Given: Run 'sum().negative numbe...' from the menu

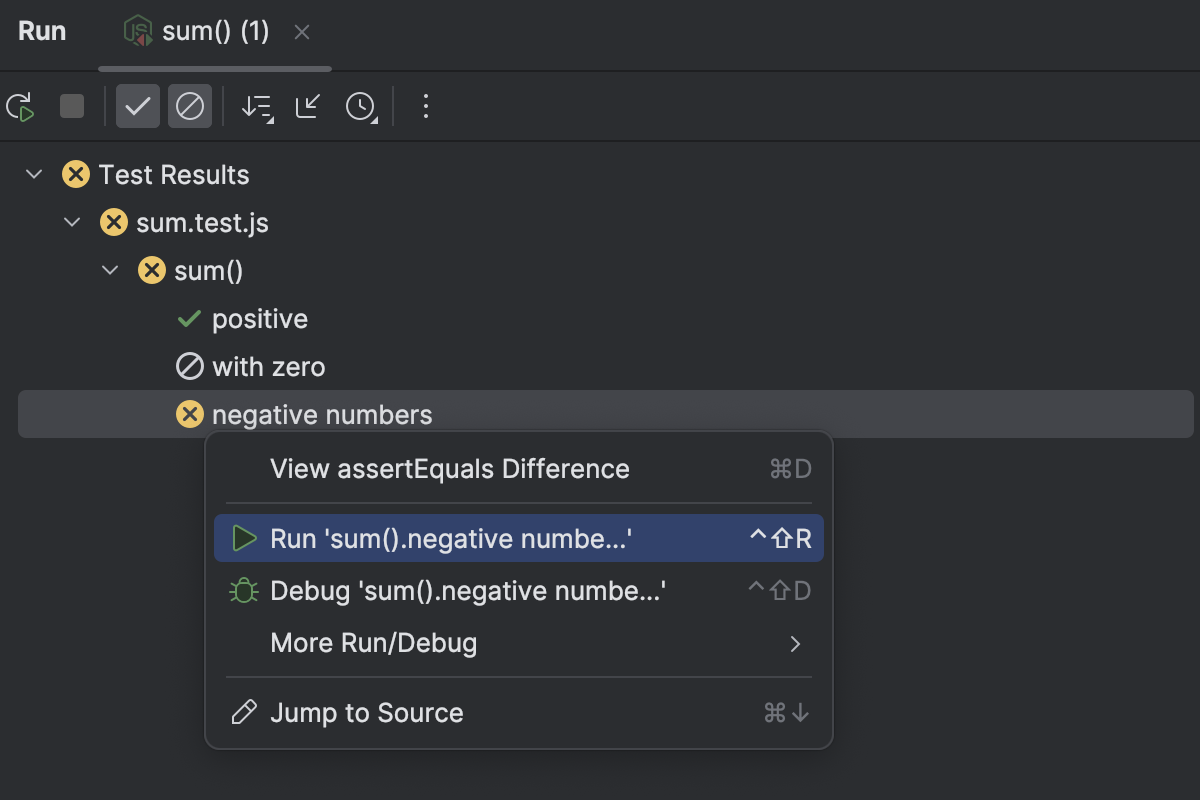Looking at the screenshot, I should pos(450,539).
